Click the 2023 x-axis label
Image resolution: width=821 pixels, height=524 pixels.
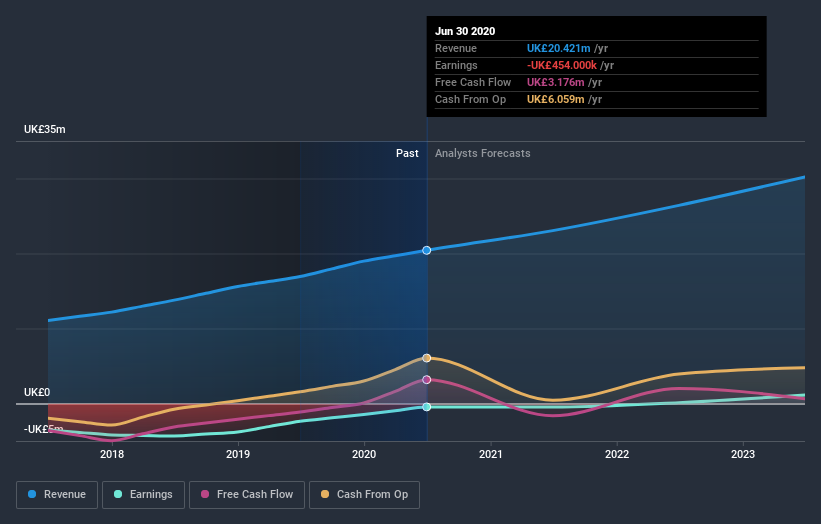pyautogui.click(x=743, y=454)
